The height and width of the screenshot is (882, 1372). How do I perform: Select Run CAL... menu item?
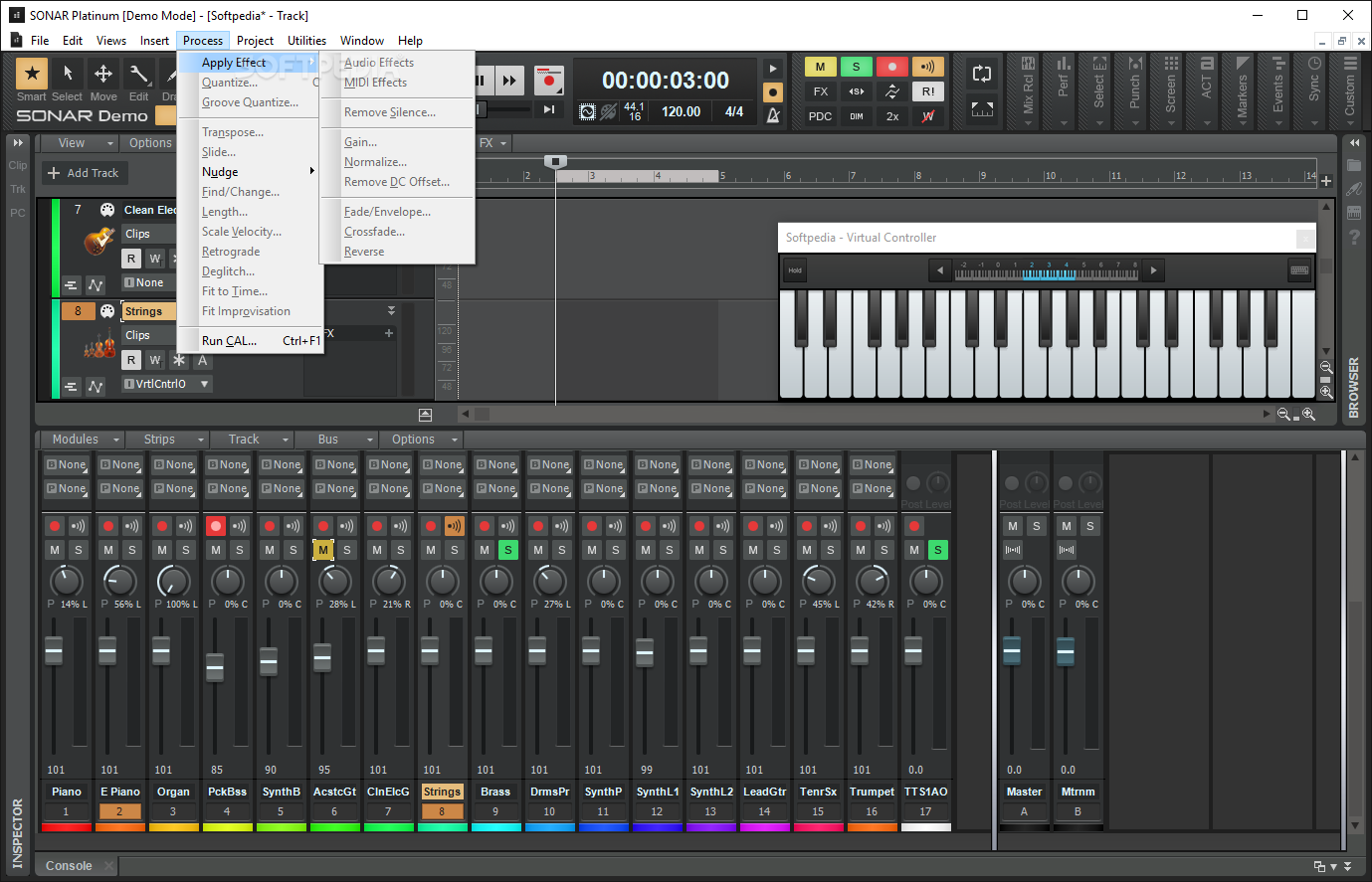pos(250,341)
